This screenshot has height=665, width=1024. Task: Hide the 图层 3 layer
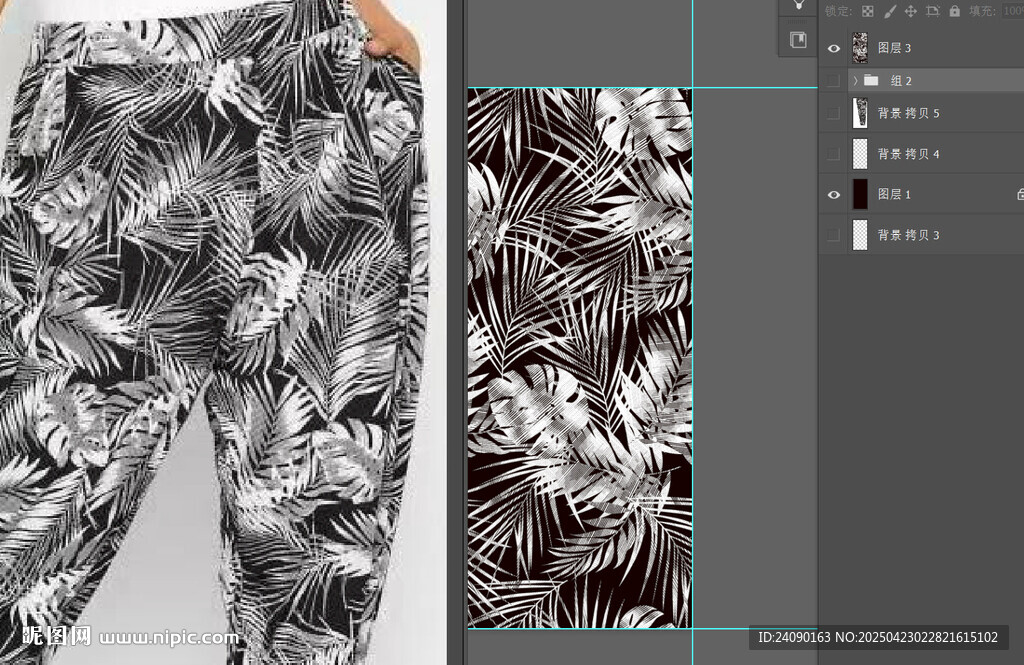834,48
